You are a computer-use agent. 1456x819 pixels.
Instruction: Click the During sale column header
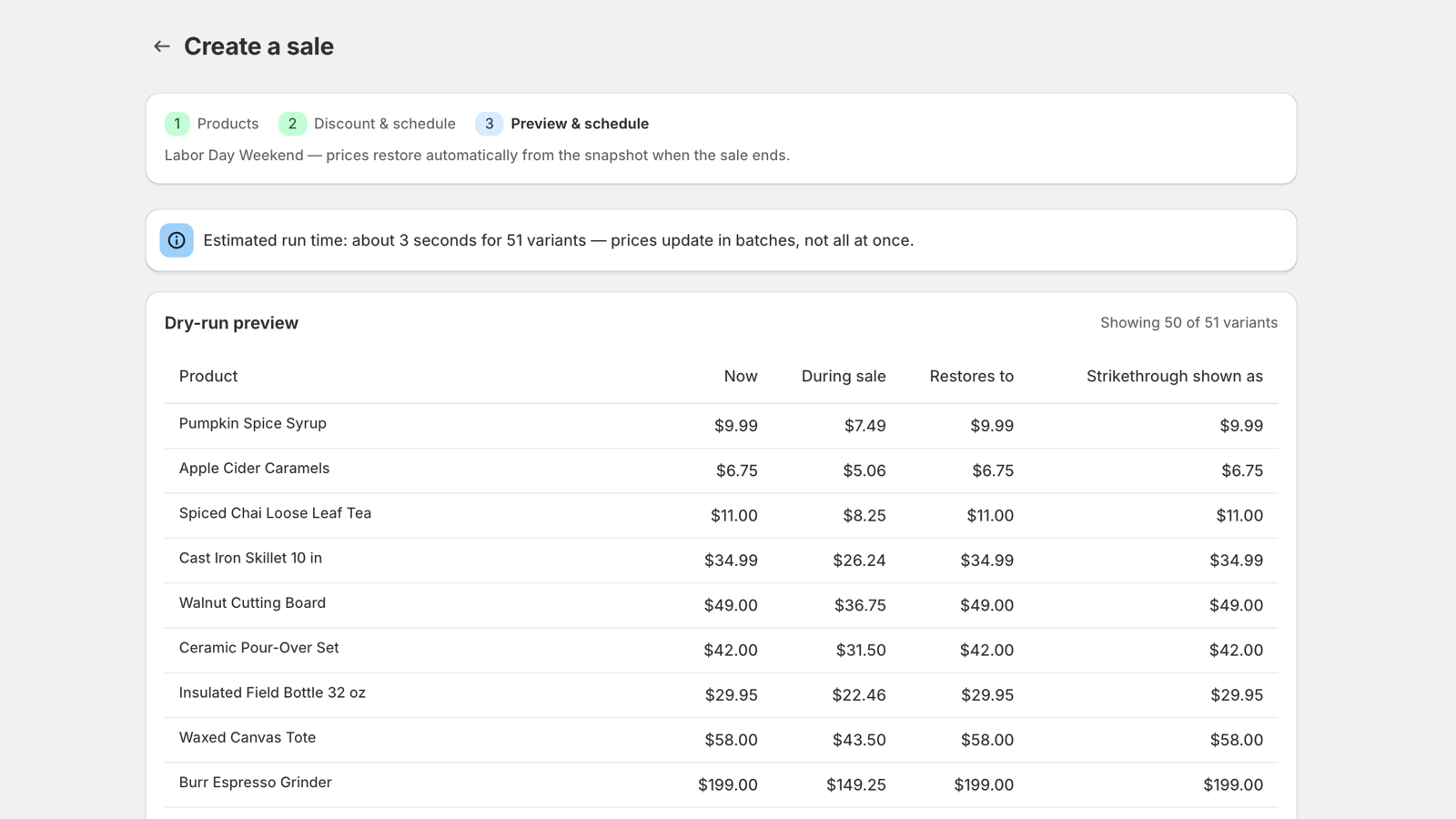pos(844,377)
